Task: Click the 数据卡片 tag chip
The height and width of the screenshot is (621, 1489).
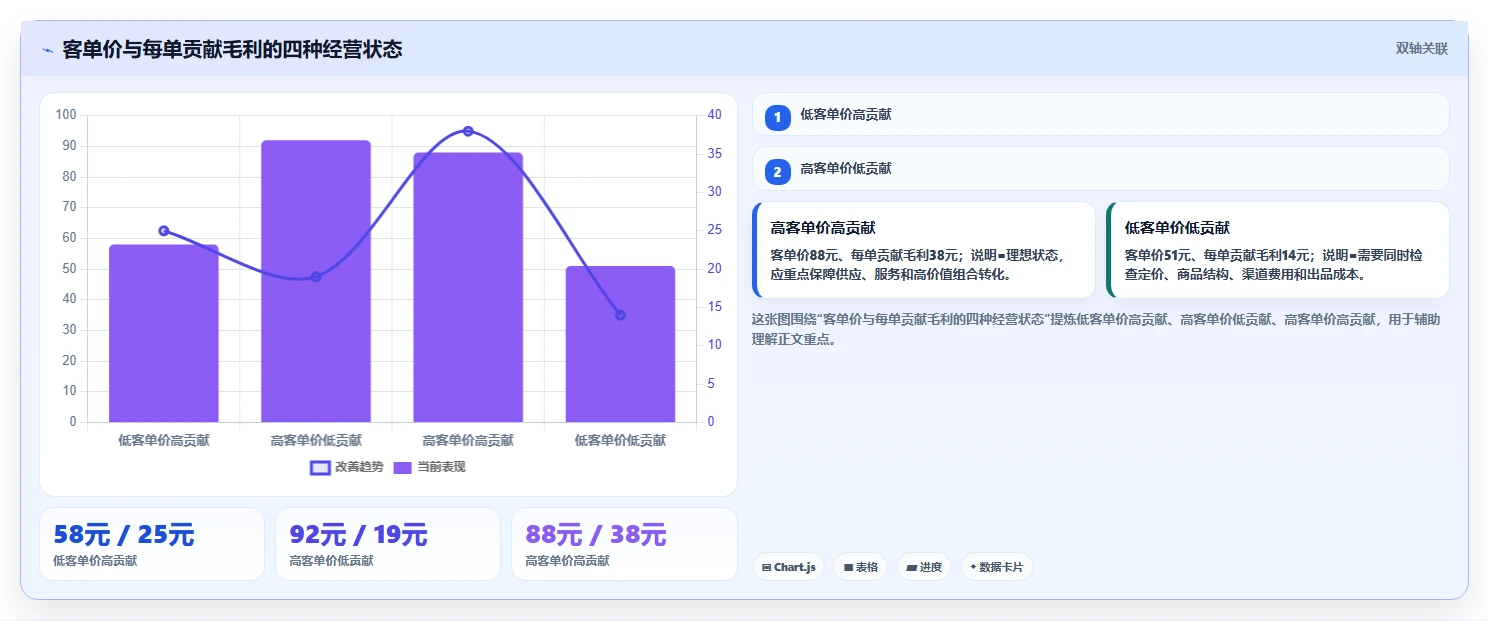Action: point(996,567)
